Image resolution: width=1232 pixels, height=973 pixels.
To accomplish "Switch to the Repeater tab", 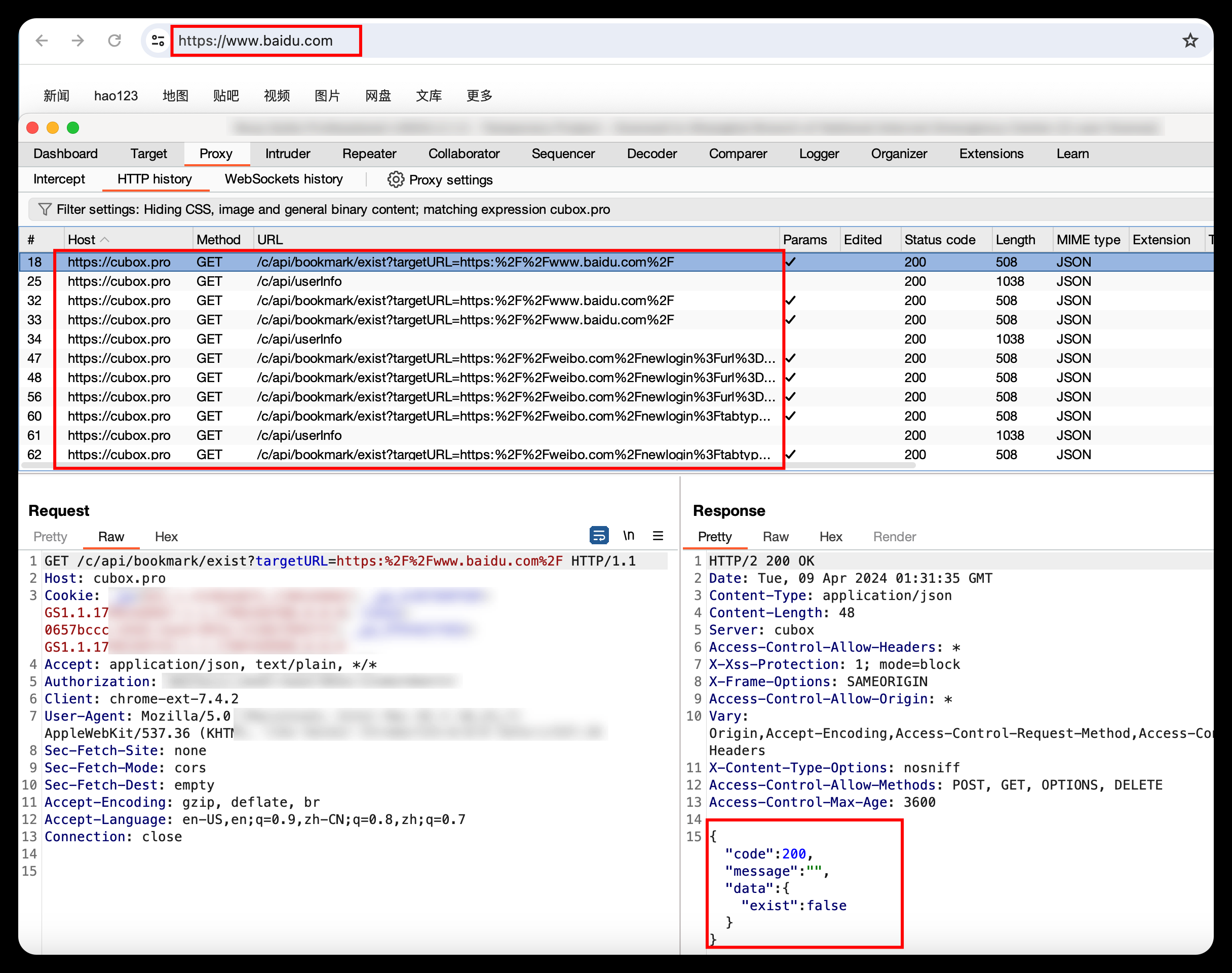I will (x=369, y=154).
